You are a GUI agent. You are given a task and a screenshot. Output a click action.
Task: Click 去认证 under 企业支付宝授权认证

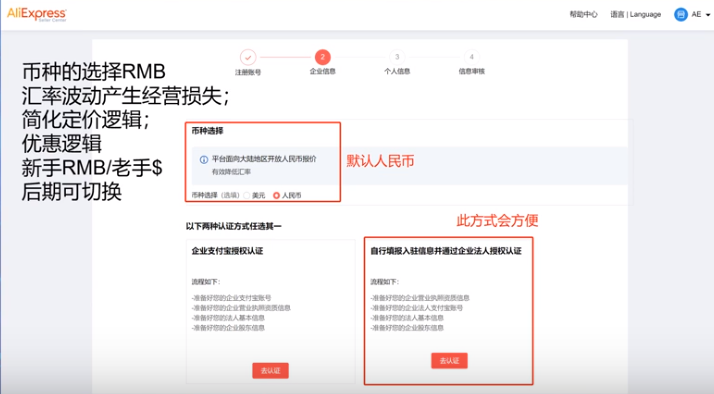(270, 371)
